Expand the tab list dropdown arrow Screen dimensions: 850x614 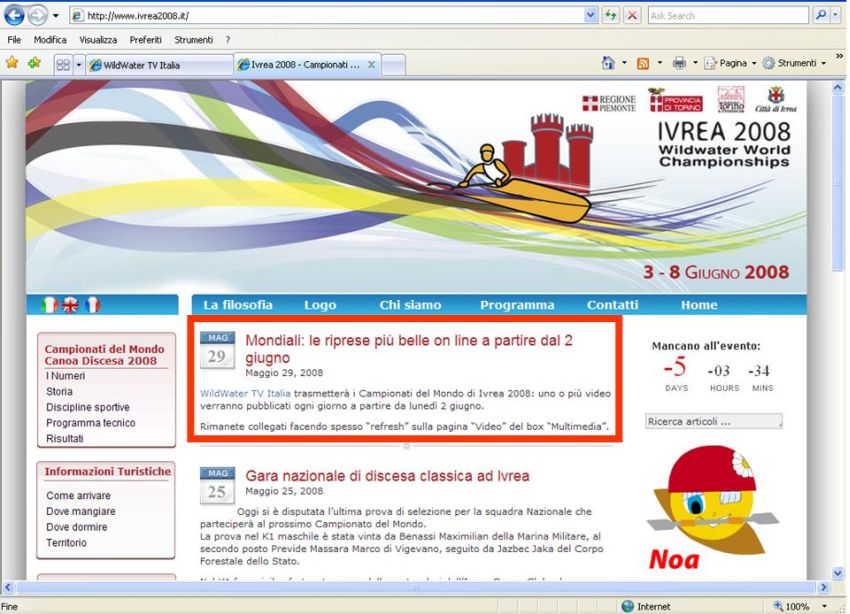(79, 65)
